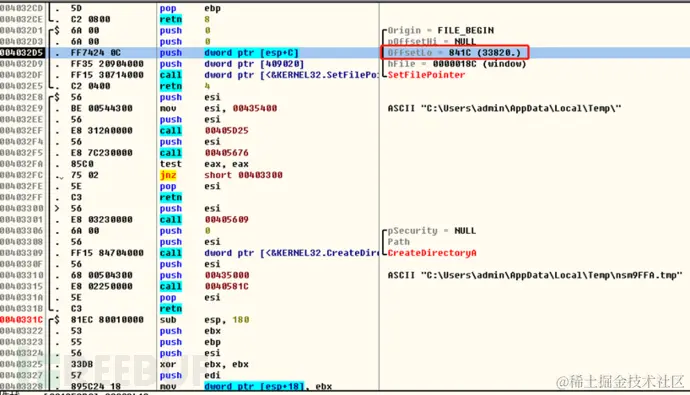Viewport: 690px width, 395px height.
Task: Select the Origin = FILE_BEGIN comment
Action: 440,30
